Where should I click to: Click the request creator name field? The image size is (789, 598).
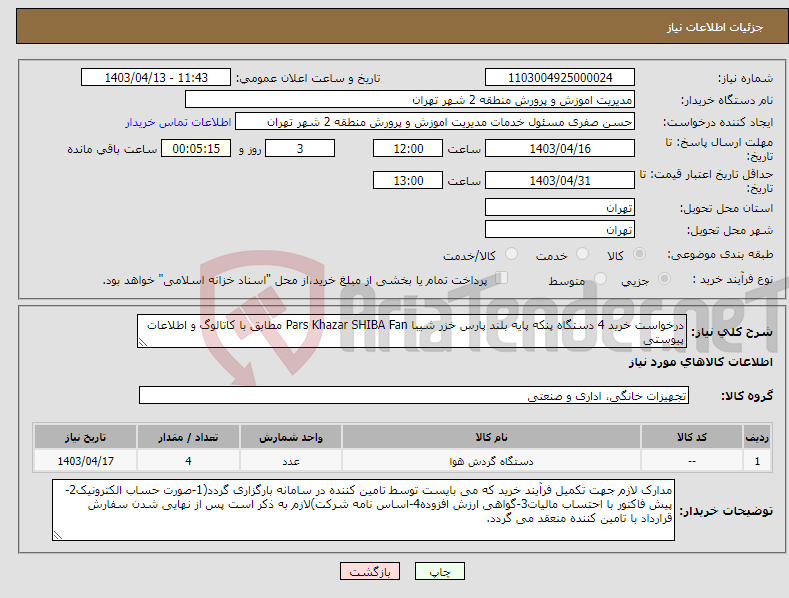pyautogui.click(x=435, y=122)
